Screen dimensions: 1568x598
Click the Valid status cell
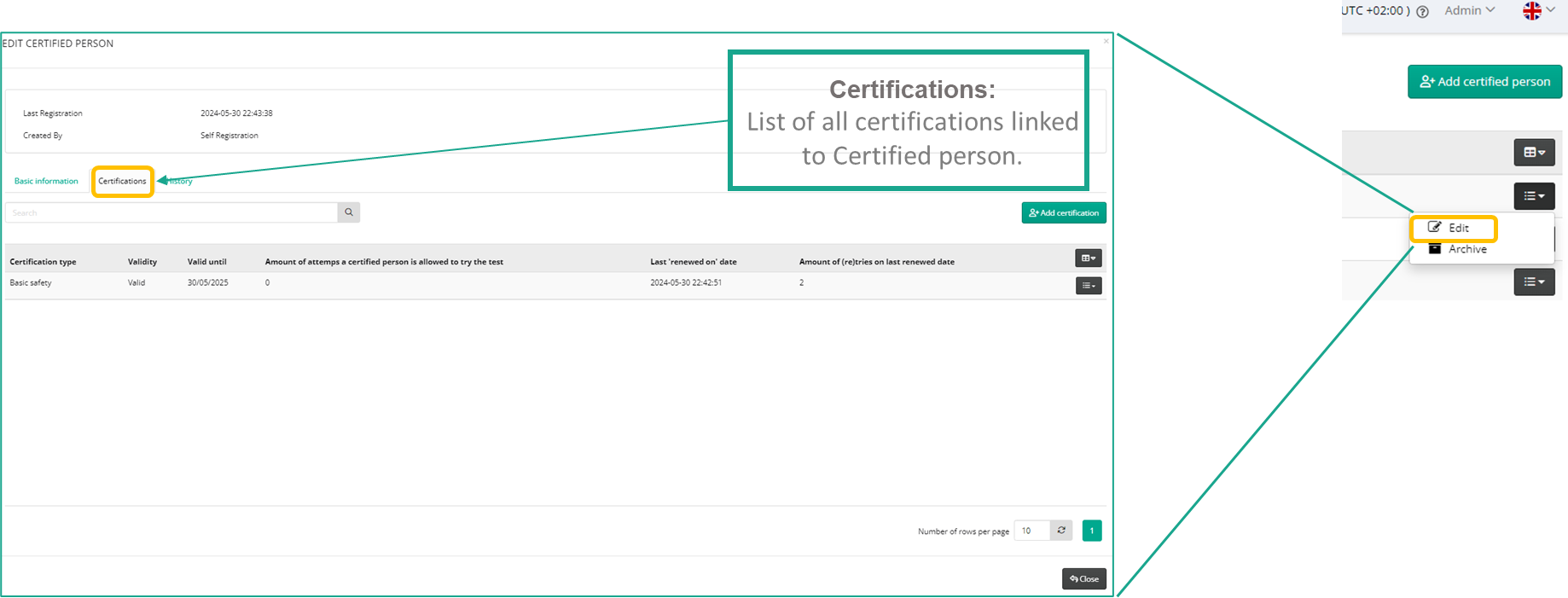click(136, 282)
